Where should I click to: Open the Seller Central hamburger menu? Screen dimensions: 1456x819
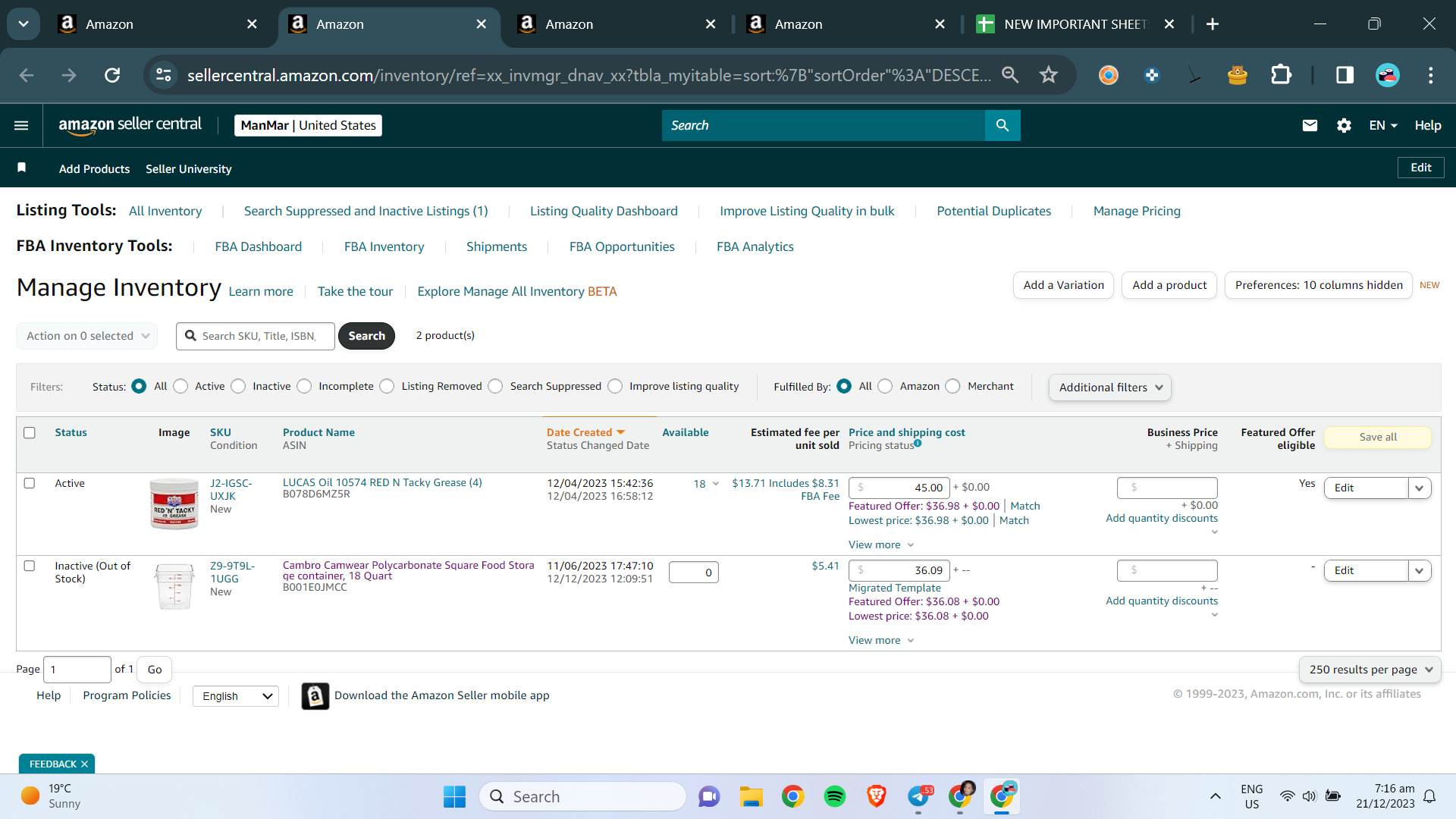pyautogui.click(x=21, y=125)
